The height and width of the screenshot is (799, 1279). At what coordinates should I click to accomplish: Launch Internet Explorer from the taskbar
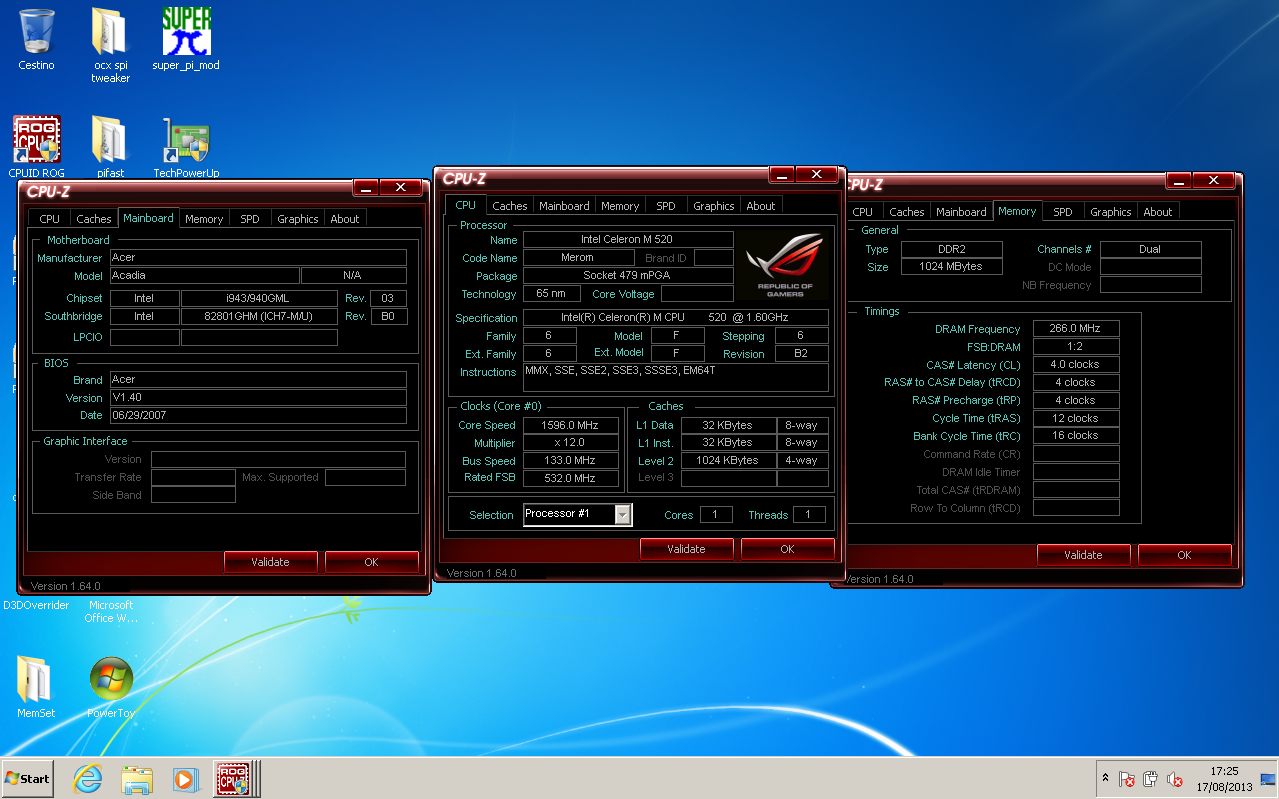click(x=88, y=778)
